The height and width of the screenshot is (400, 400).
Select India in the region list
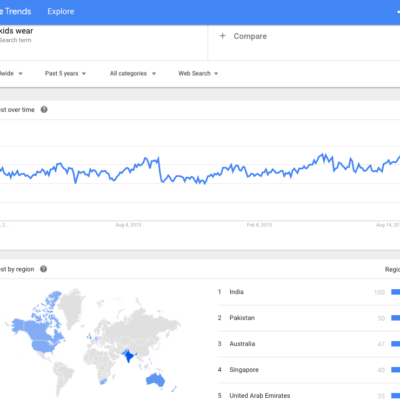[x=236, y=292]
